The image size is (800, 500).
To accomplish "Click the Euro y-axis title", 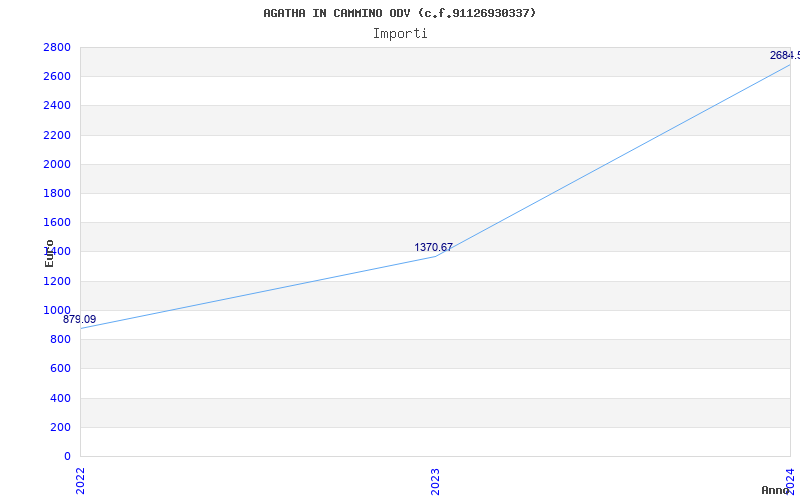I will [x=49, y=253].
